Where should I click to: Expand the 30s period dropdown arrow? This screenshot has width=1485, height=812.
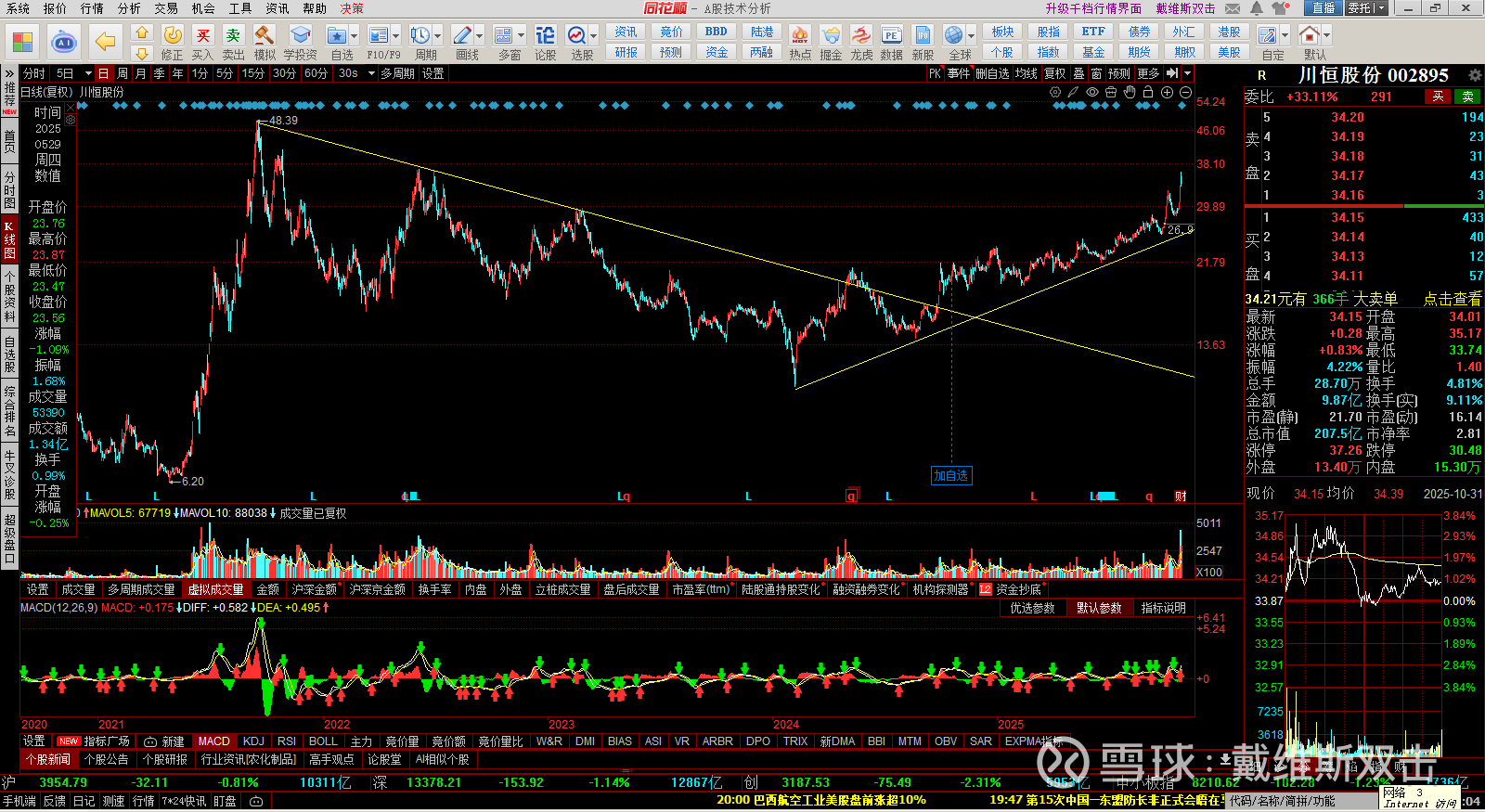pos(371,73)
